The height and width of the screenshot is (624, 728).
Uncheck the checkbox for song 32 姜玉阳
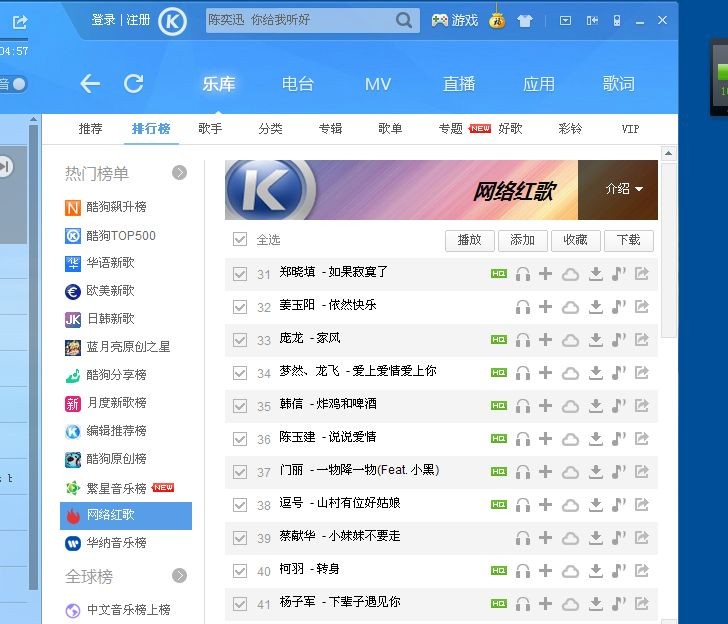tap(239, 306)
